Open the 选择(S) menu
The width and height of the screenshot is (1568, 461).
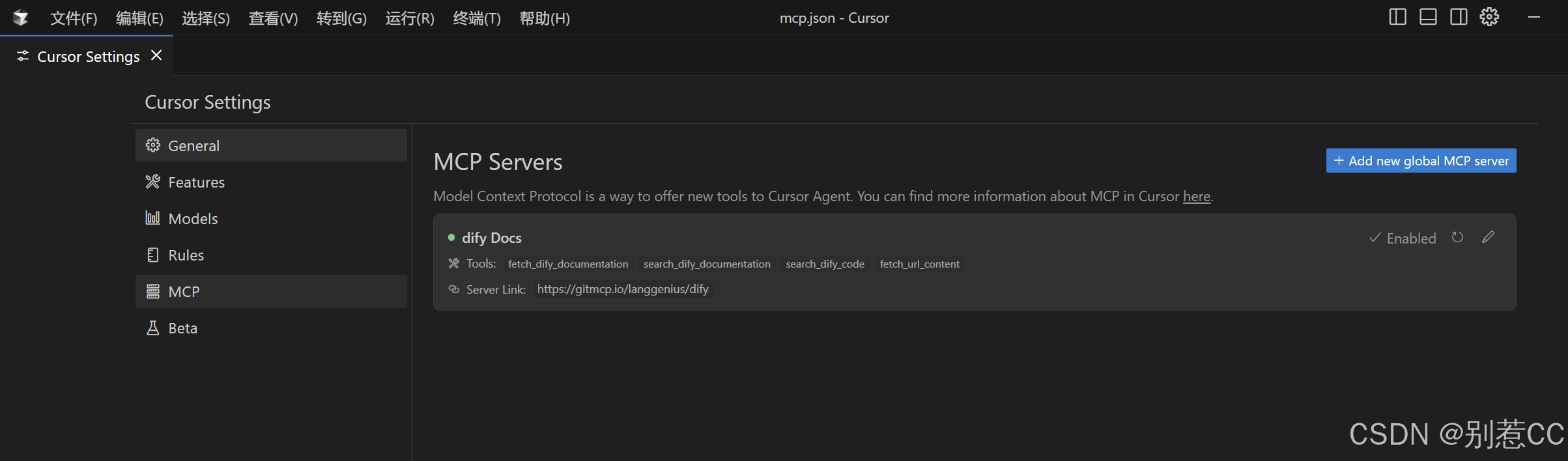tap(206, 18)
